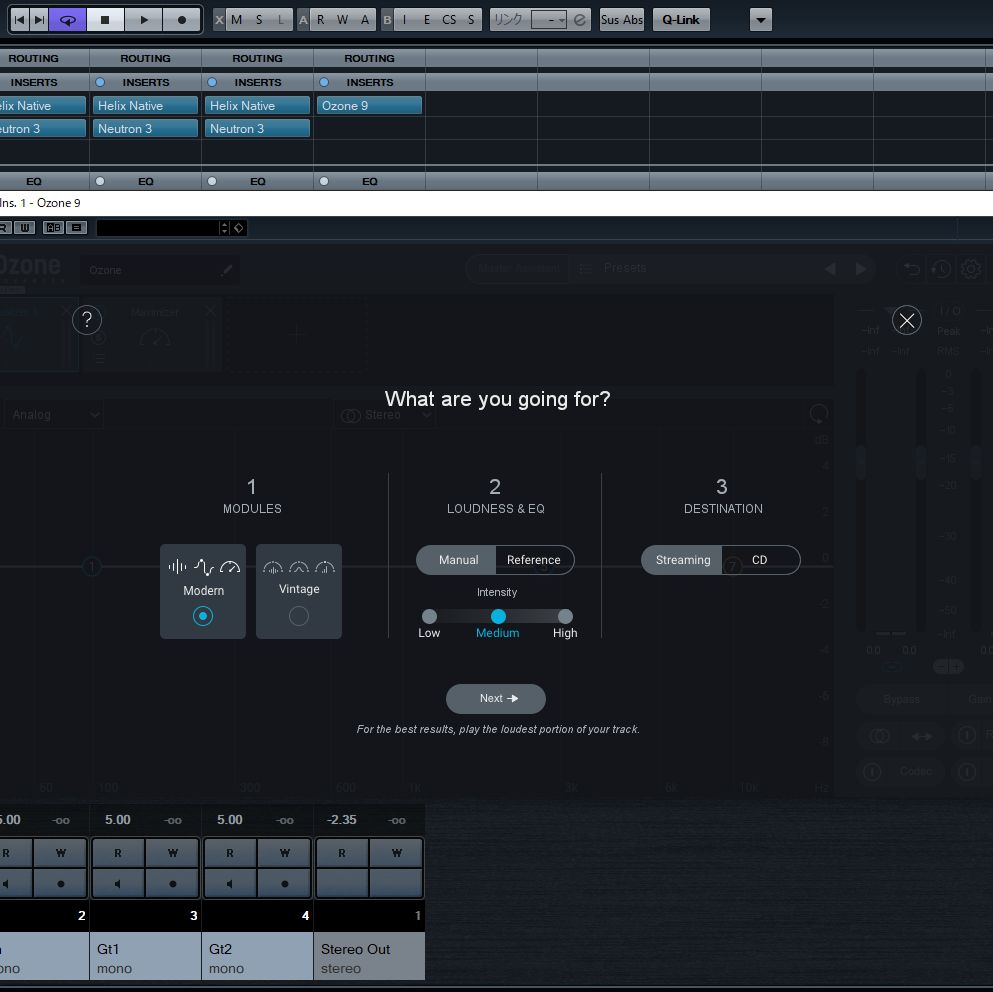Click plugin copy A to B button

click(76, 227)
